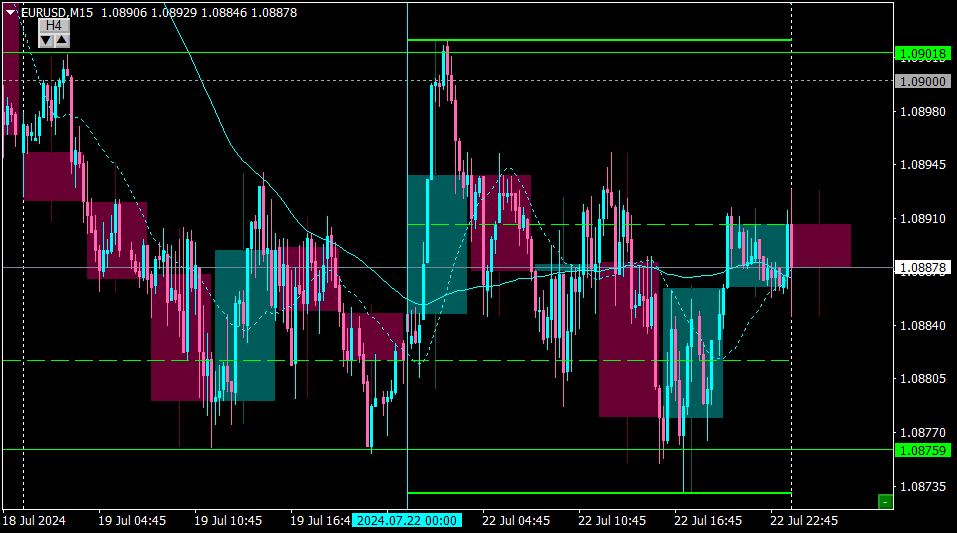
Task: Click the 22 Jul 10:45 time axis label
Action: click(612, 521)
